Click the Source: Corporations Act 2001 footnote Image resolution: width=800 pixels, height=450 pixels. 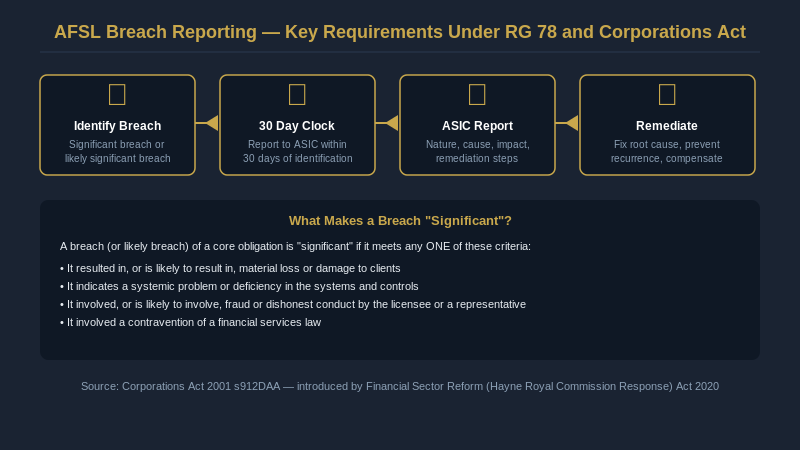click(400, 386)
